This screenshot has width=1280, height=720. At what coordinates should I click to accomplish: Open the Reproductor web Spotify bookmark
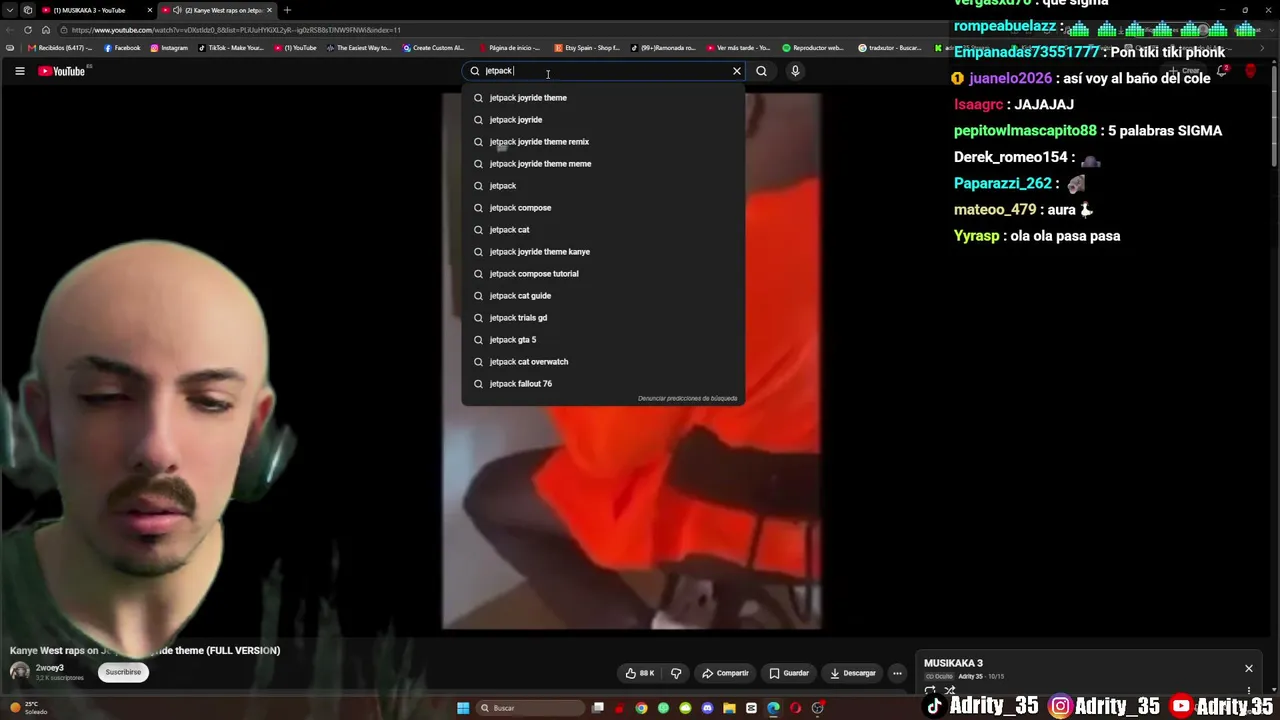(x=814, y=48)
